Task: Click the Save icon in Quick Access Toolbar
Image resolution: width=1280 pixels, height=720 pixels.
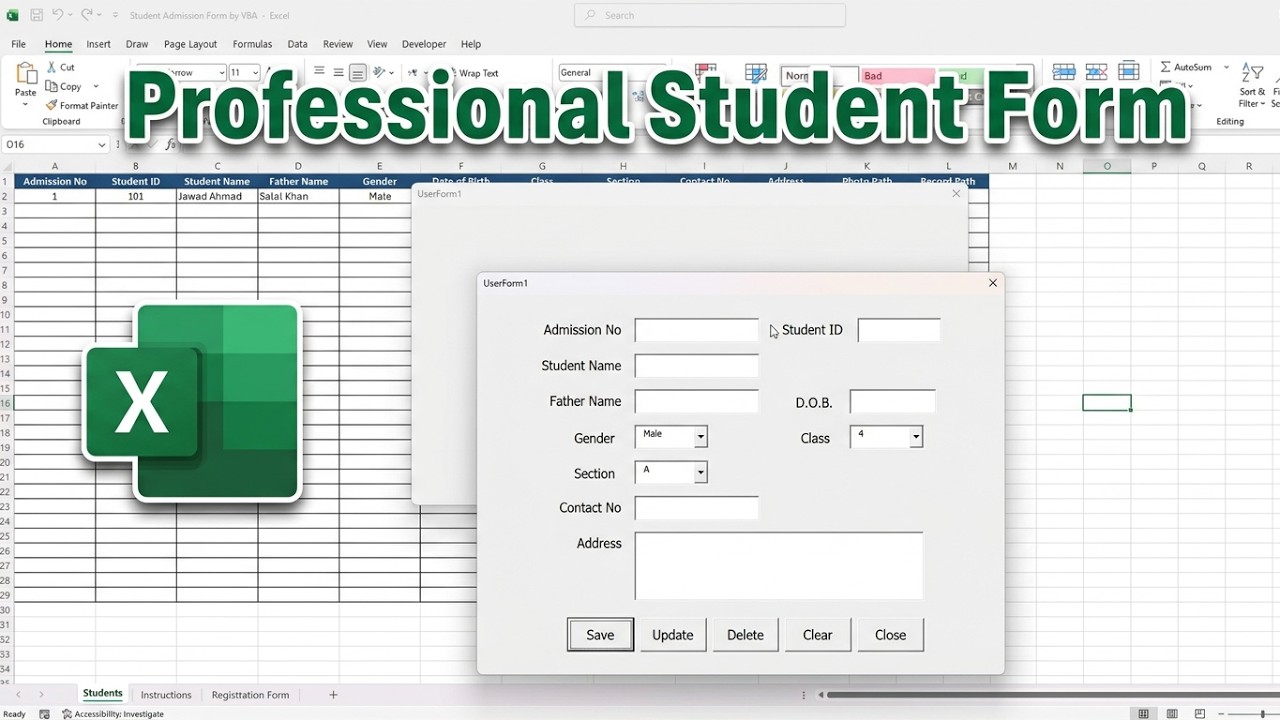Action: point(36,15)
